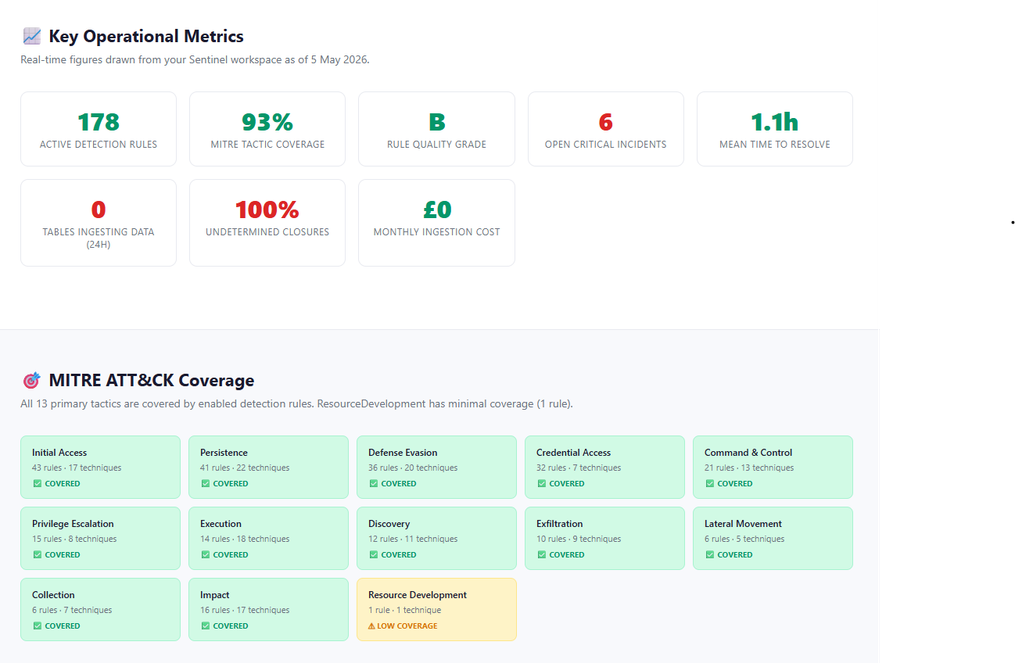Select the Mean Time to Resolve card
The width and height of the screenshot is (1015, 663).
[x=775, y=129]
